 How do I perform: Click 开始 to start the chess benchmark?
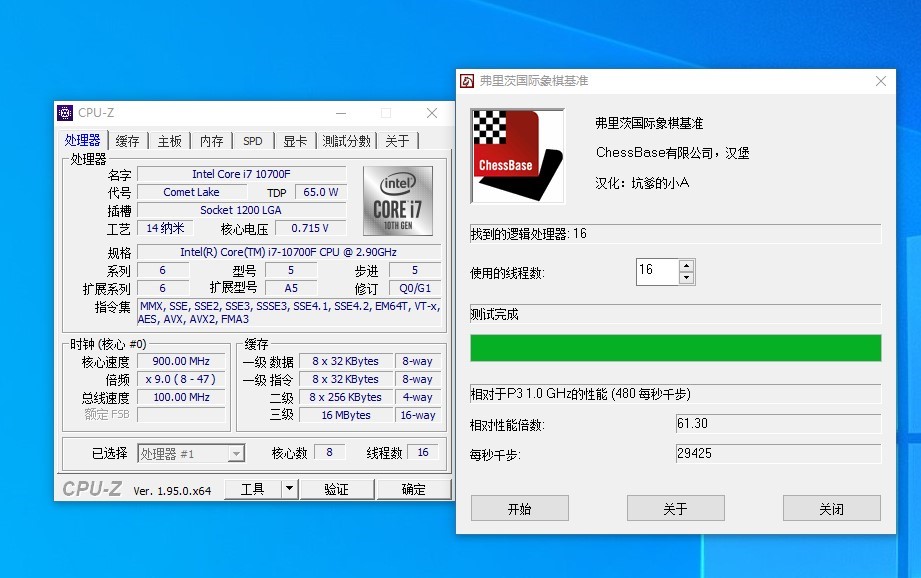tap(520, 508)
